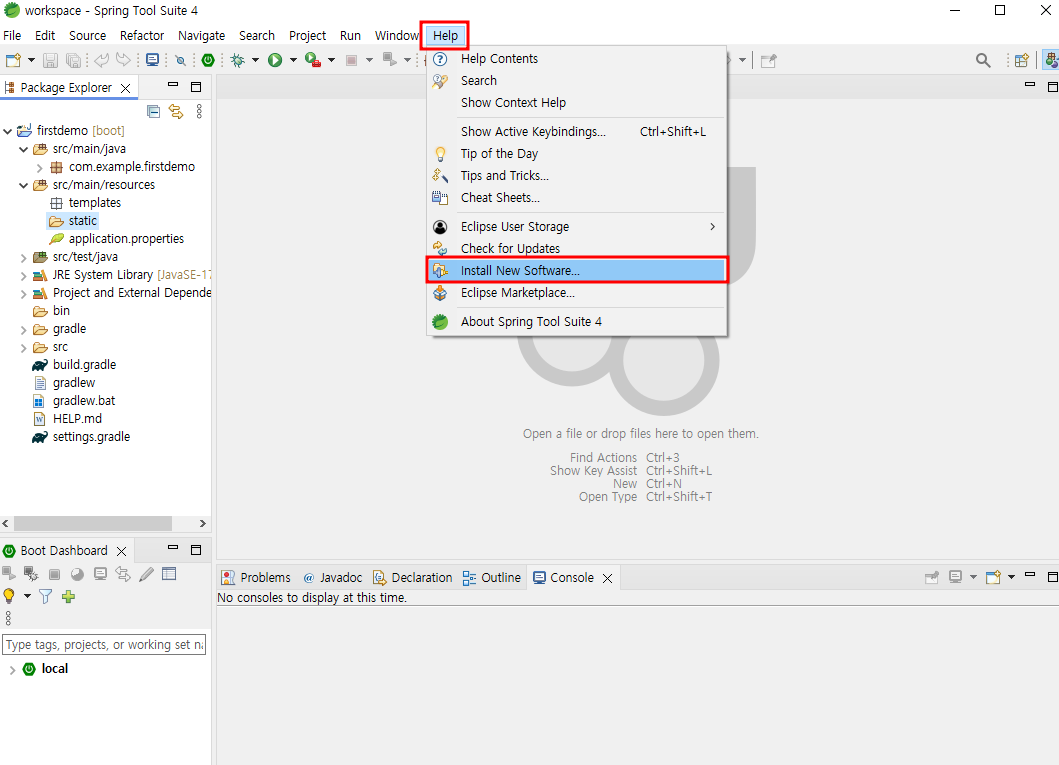Collapse the src/main/resources folder
This screenshot has width=1059, height=765.
[24, 185]
